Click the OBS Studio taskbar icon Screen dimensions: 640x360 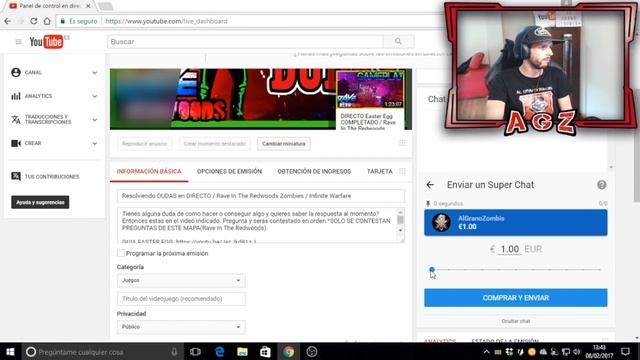(x=312, y=352)
